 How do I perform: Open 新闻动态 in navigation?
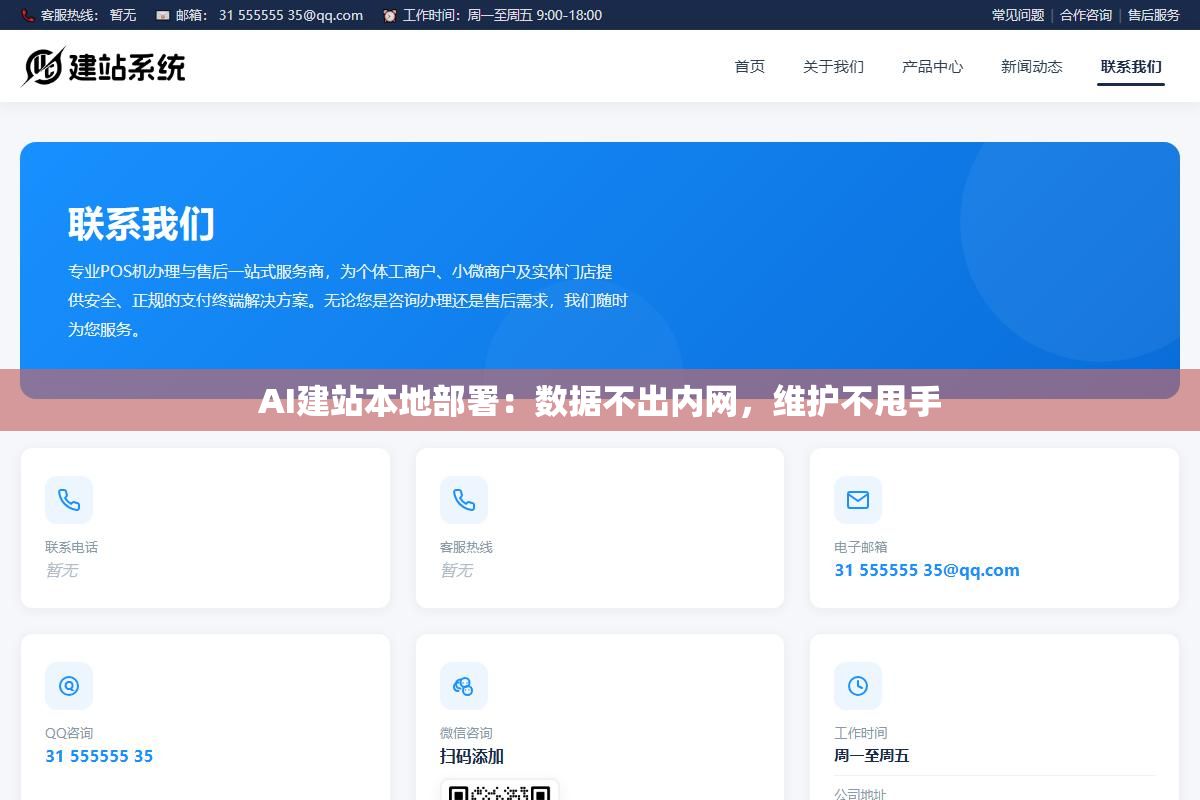1031,67
